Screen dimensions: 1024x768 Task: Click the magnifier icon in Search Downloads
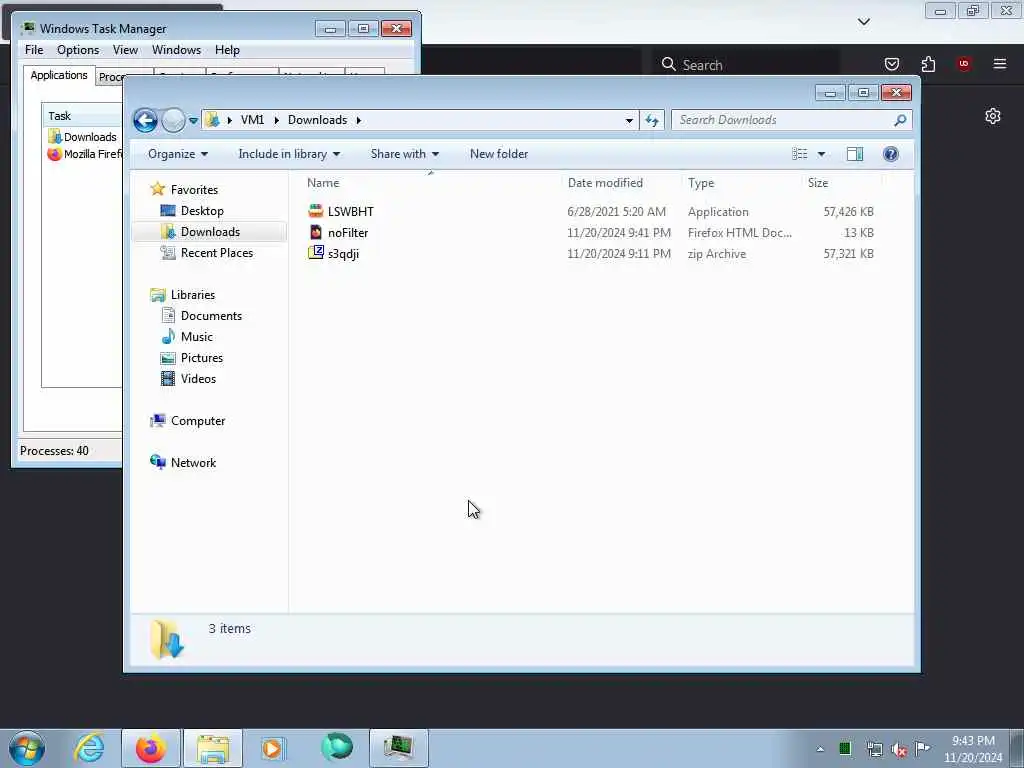coord(901,120)
